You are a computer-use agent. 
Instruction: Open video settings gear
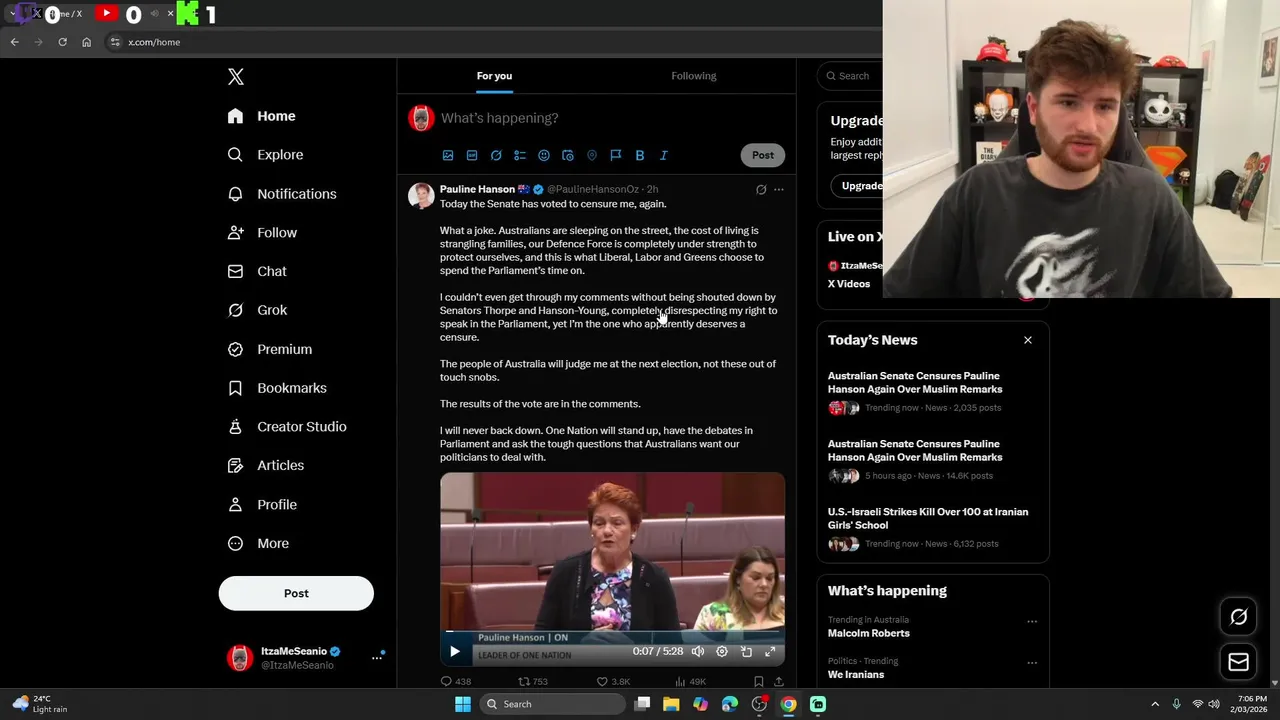[722, 652]
